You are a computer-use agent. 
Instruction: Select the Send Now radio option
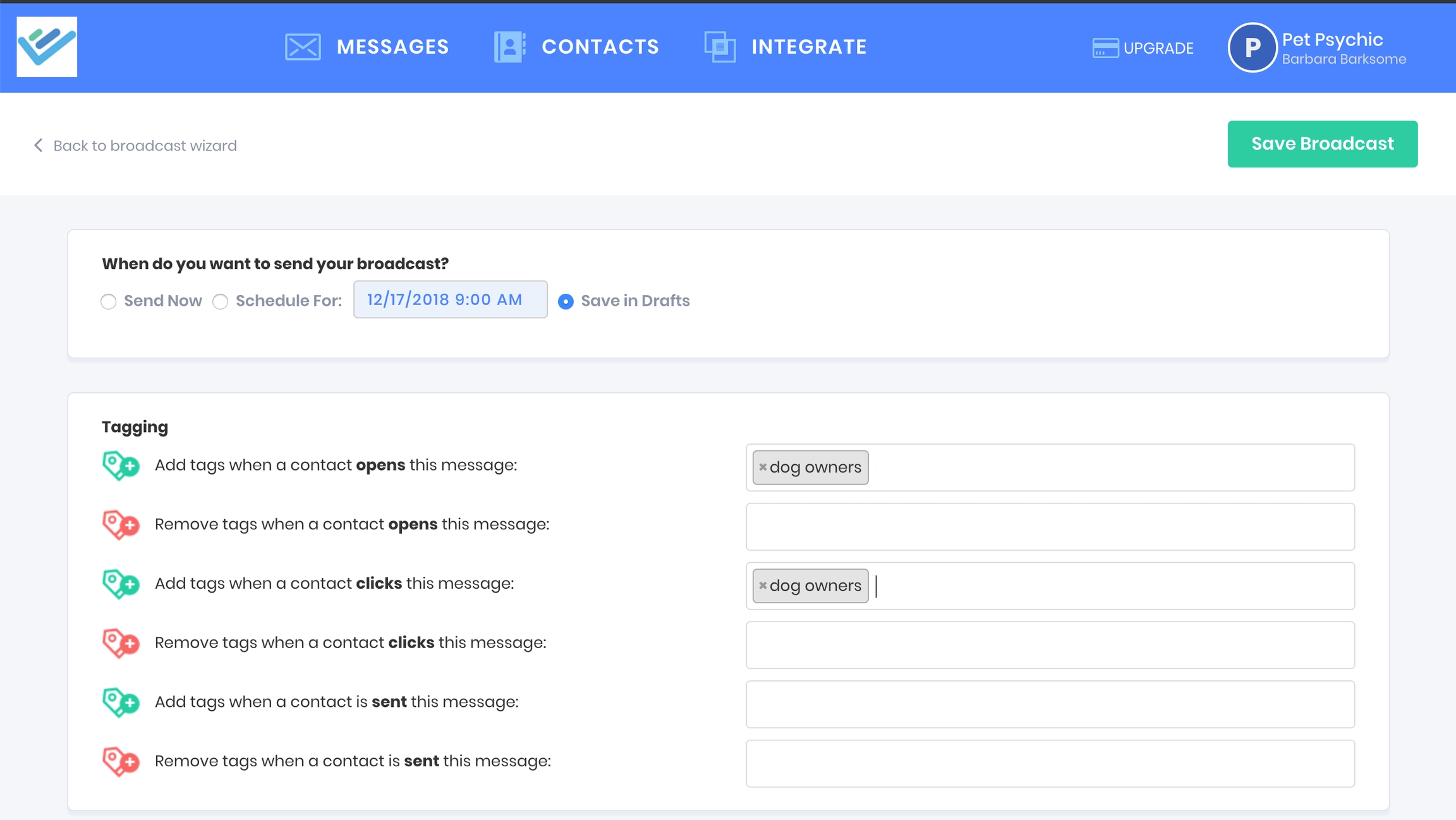coord(109,301)
